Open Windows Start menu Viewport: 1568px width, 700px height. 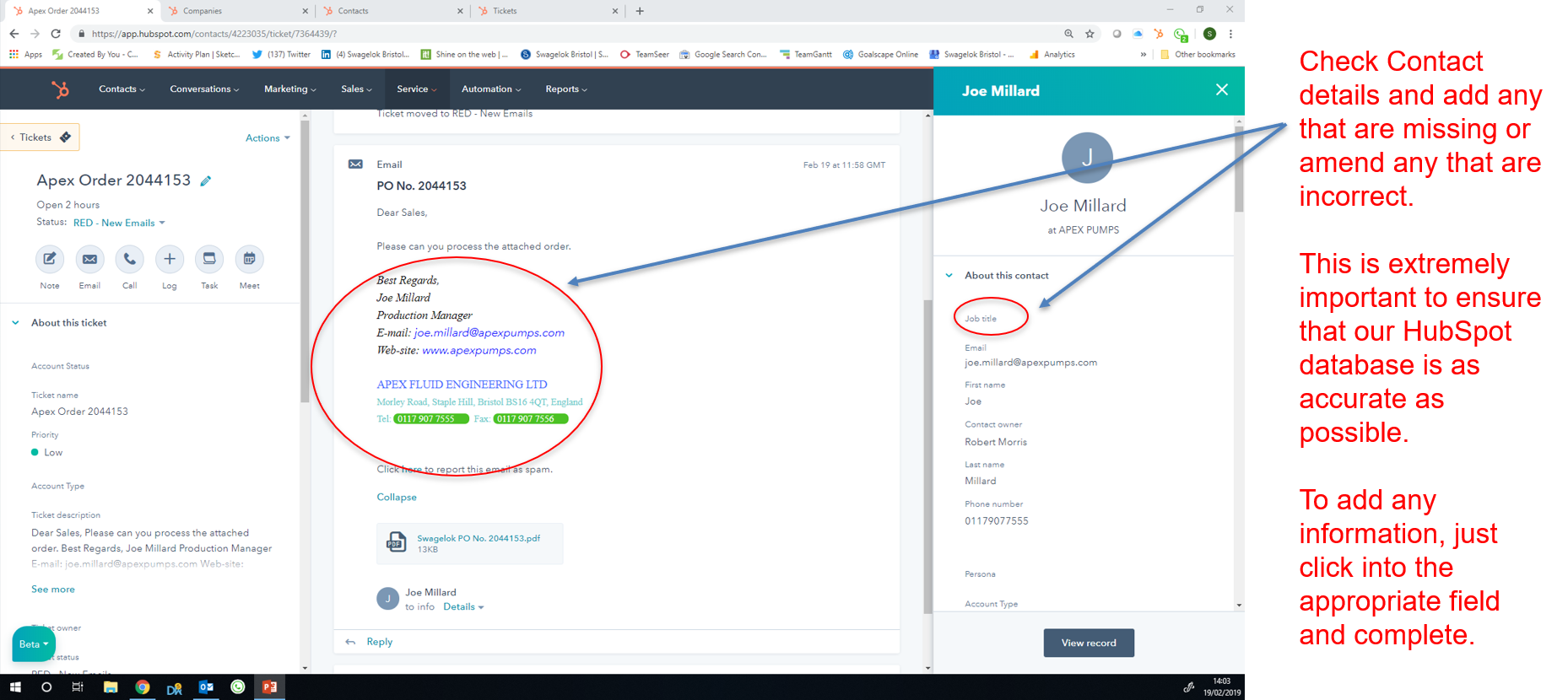15,687
